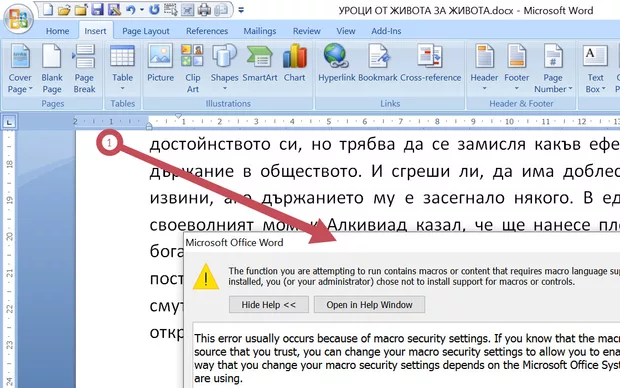Expand the Page Number menu
This screenshot has width=620, height=388.
click(x=553, y=69)
